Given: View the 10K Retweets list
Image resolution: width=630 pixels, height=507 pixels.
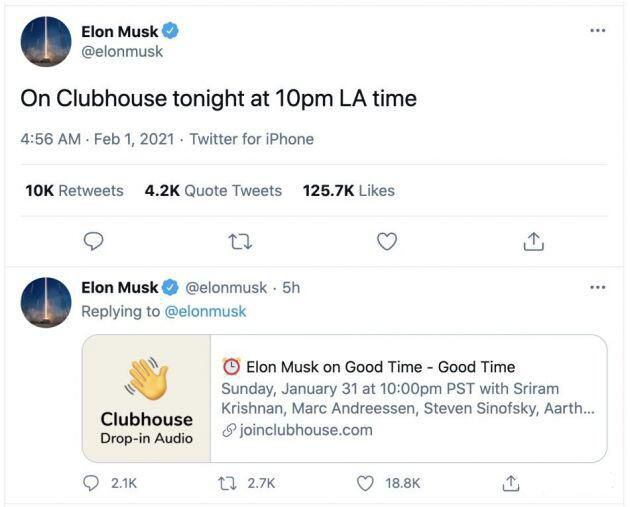Looking at the screenshot, I should [x=74, y=190].
